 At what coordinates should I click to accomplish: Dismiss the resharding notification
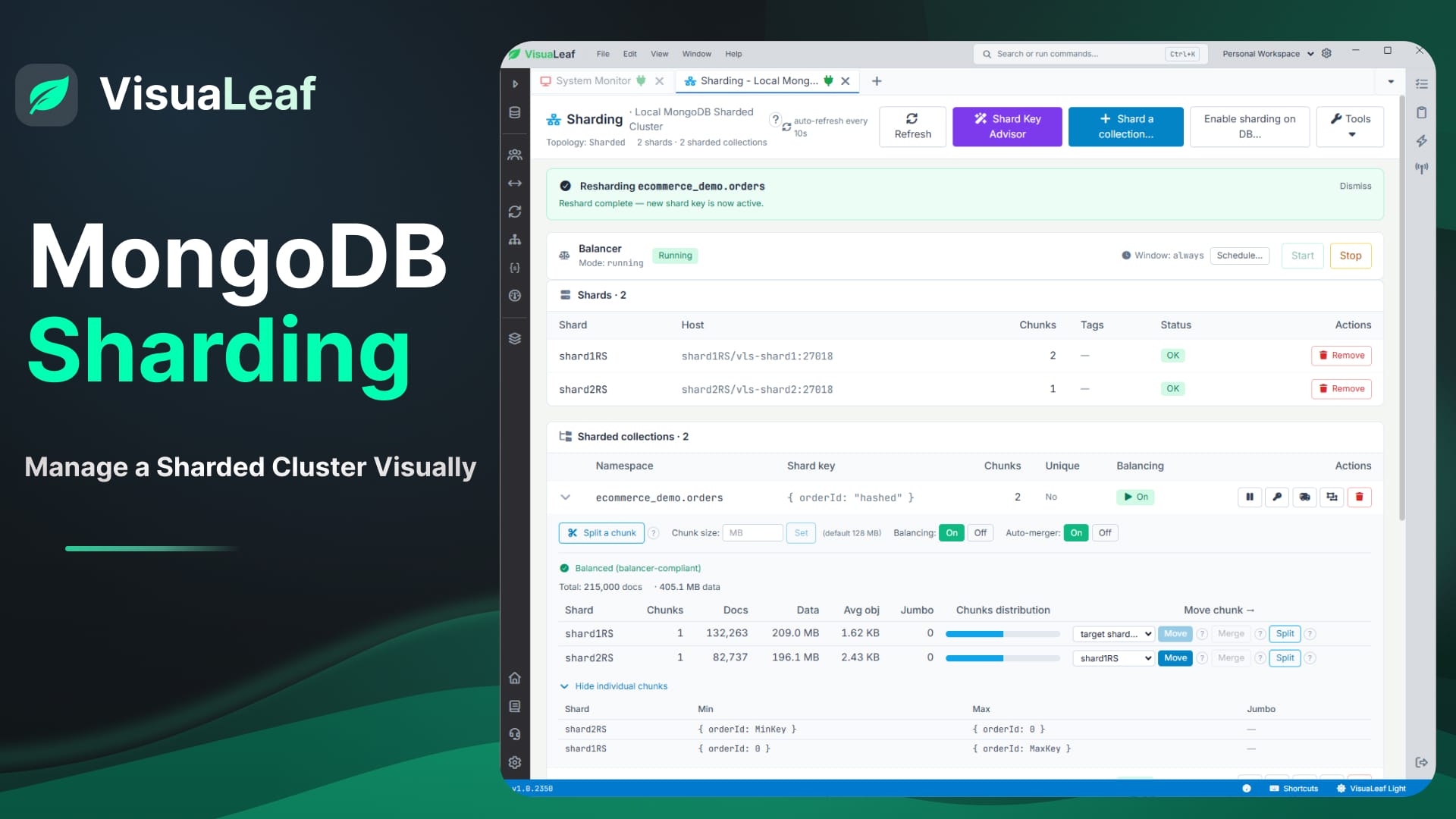click(x=1355, y=187)
